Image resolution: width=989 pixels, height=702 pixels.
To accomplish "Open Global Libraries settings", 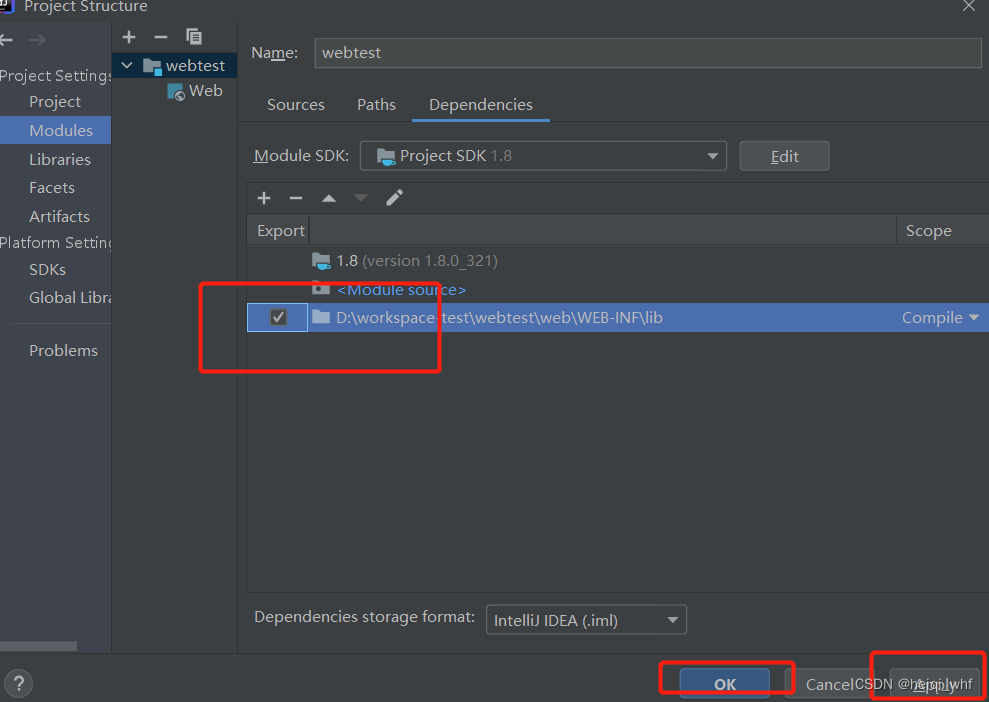I will 70,297.
